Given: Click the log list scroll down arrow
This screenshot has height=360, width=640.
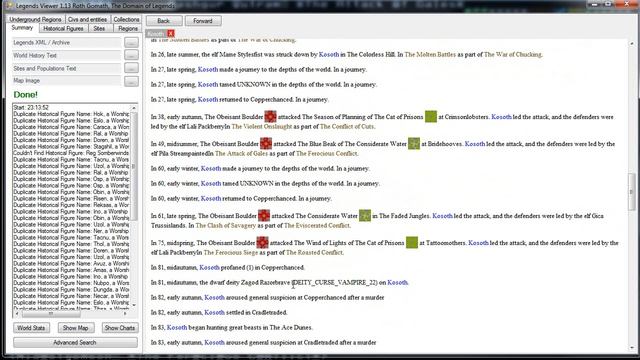Looking at the screenshot, I should (x=134, y=305).
